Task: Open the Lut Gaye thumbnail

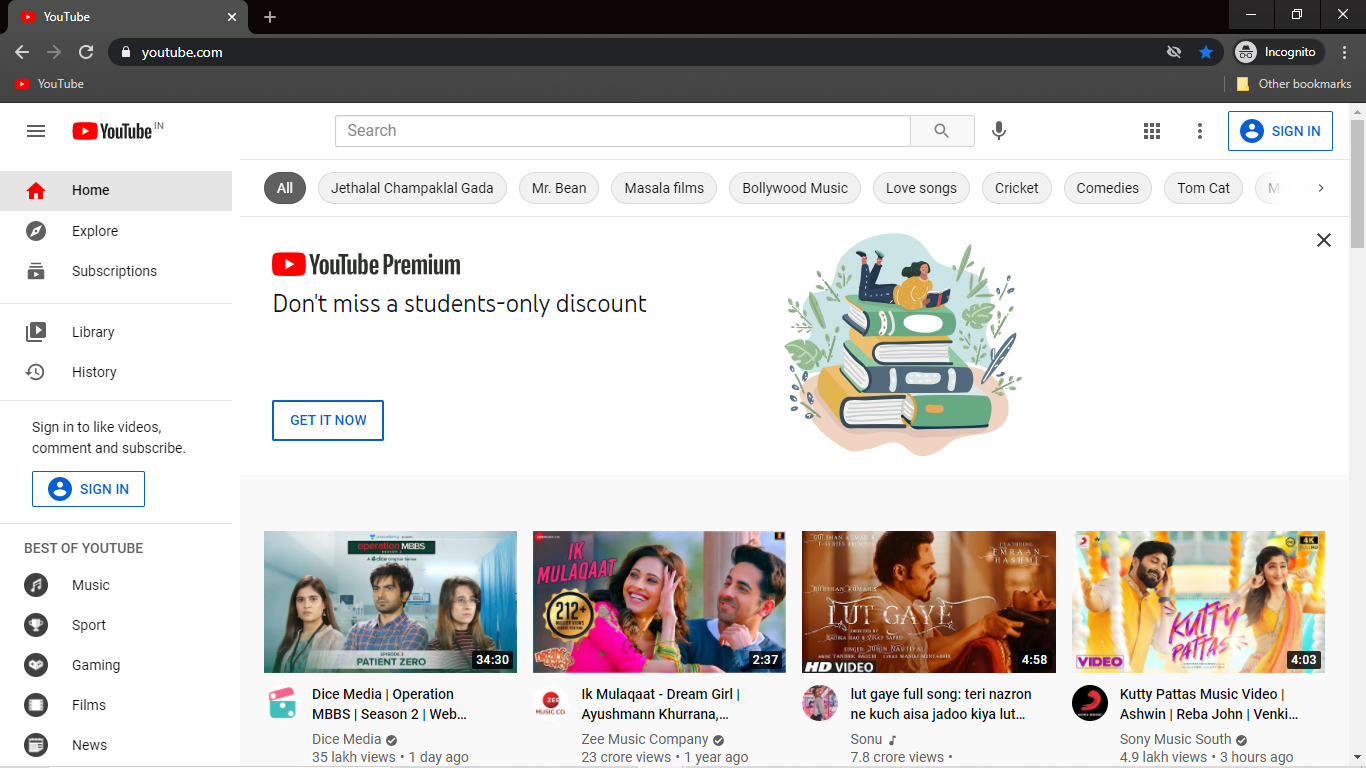Action: pos(929,602)
